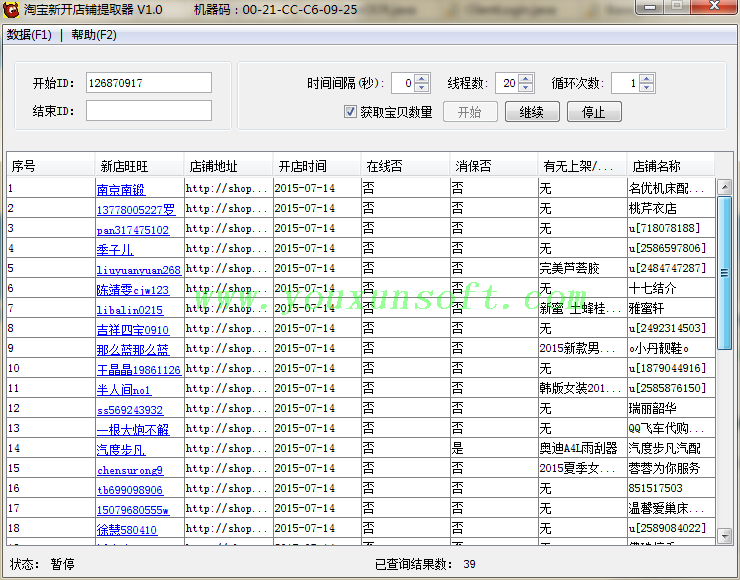Open the chensurong9 seller link

130,470
